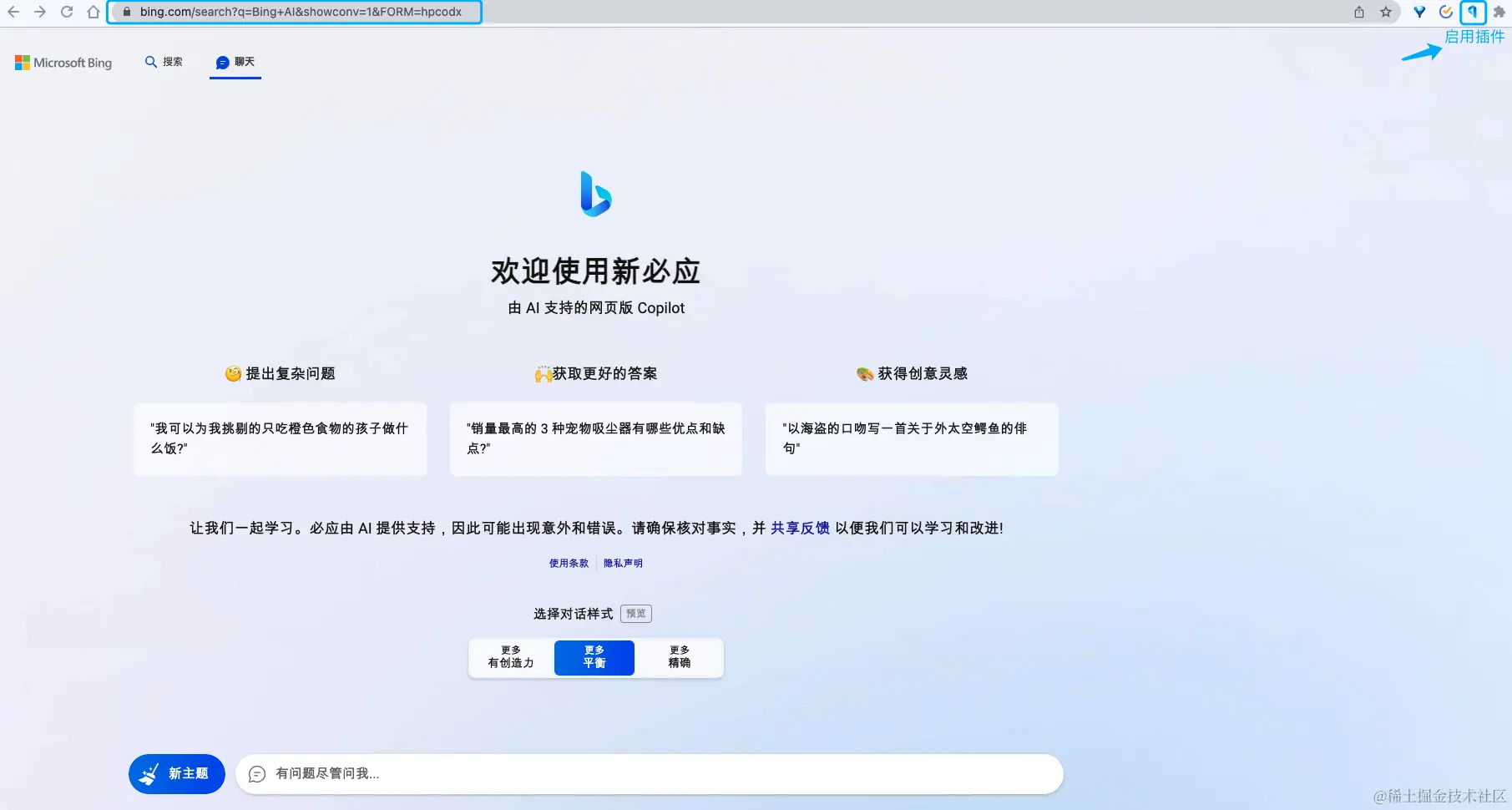Select 更多平衡 conversation style

pos(594,657)
